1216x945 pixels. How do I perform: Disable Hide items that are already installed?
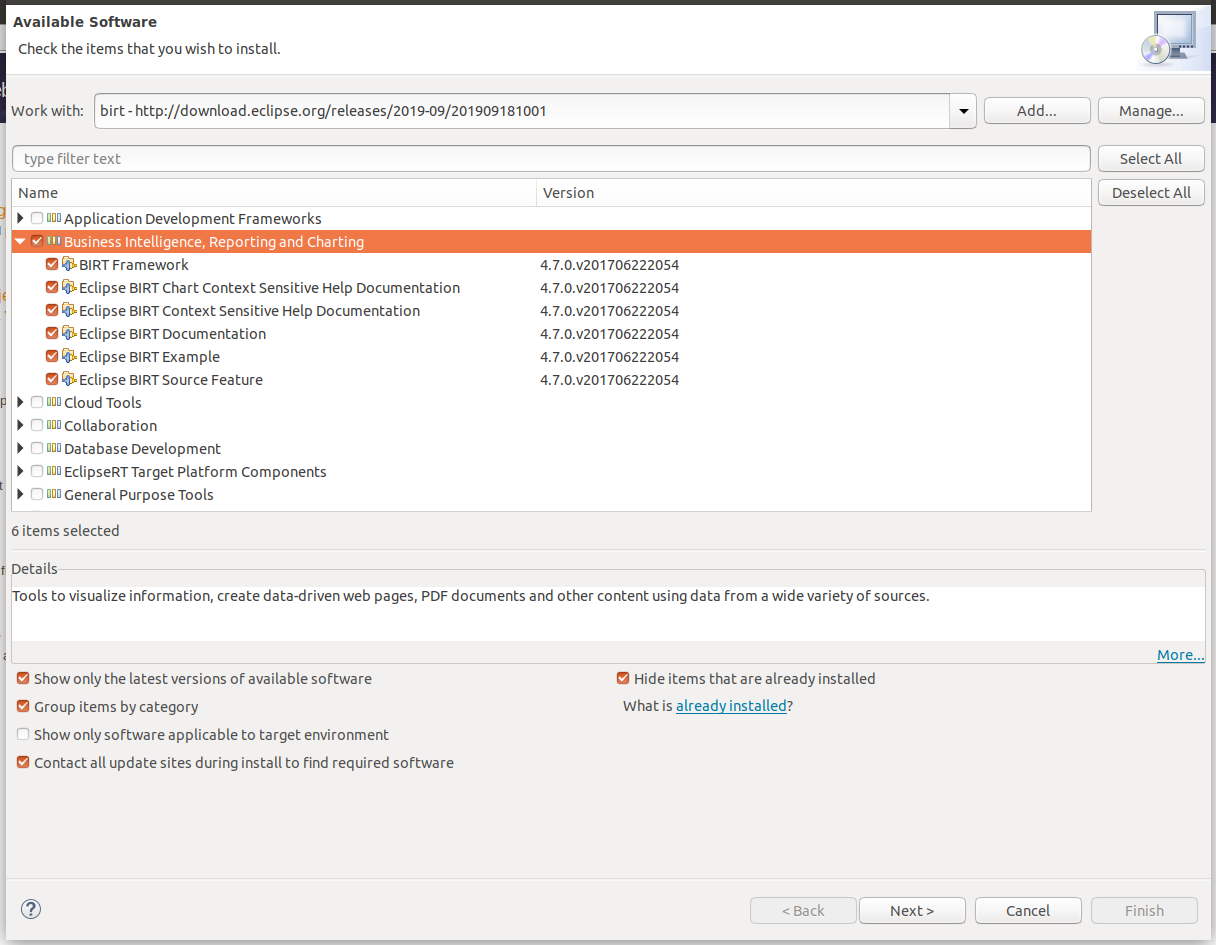(x=623, y=678)
